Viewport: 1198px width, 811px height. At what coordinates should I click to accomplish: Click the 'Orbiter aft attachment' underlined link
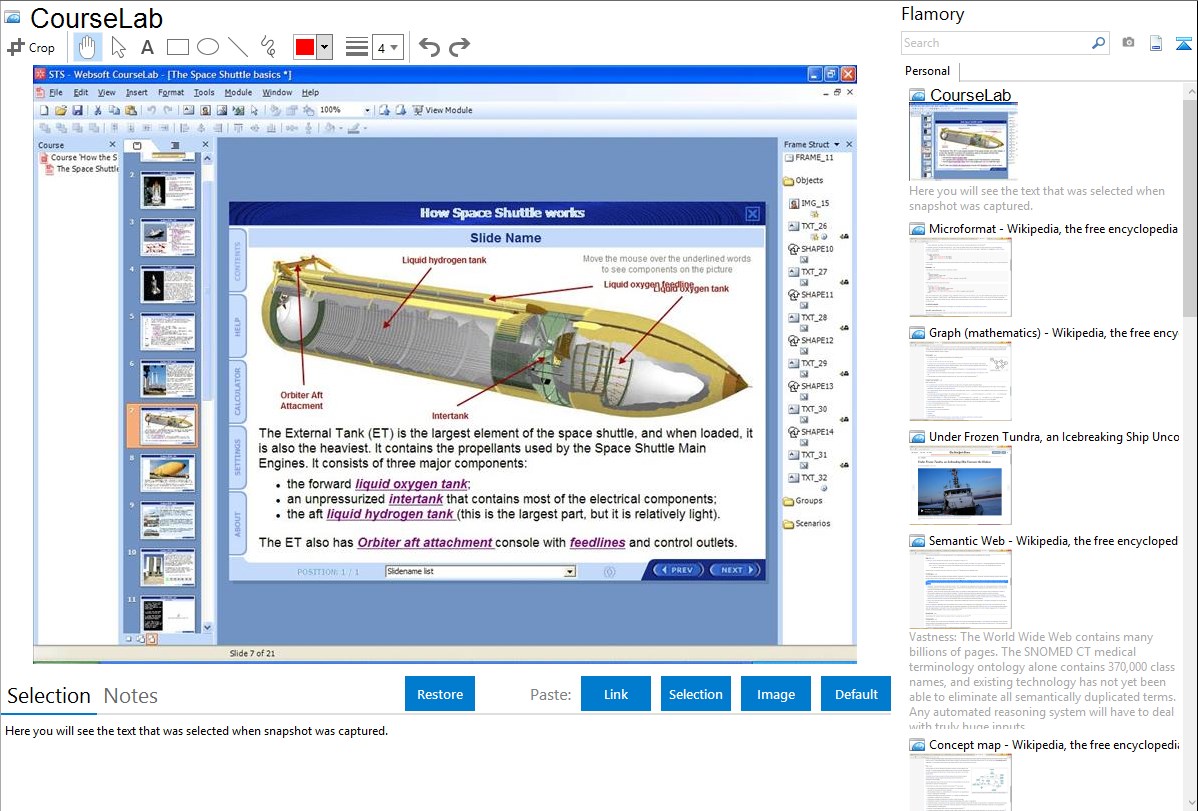[x=425, y=543]
